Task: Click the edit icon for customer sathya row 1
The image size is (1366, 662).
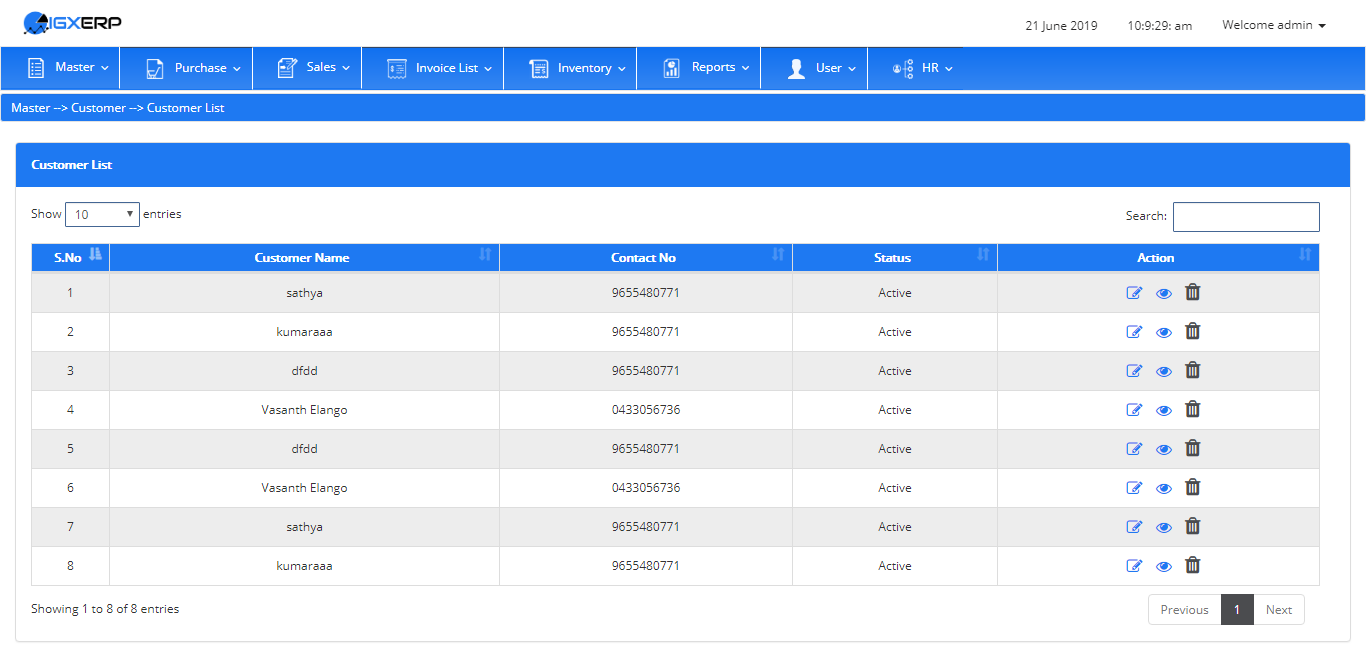Action: [1134, 293]
